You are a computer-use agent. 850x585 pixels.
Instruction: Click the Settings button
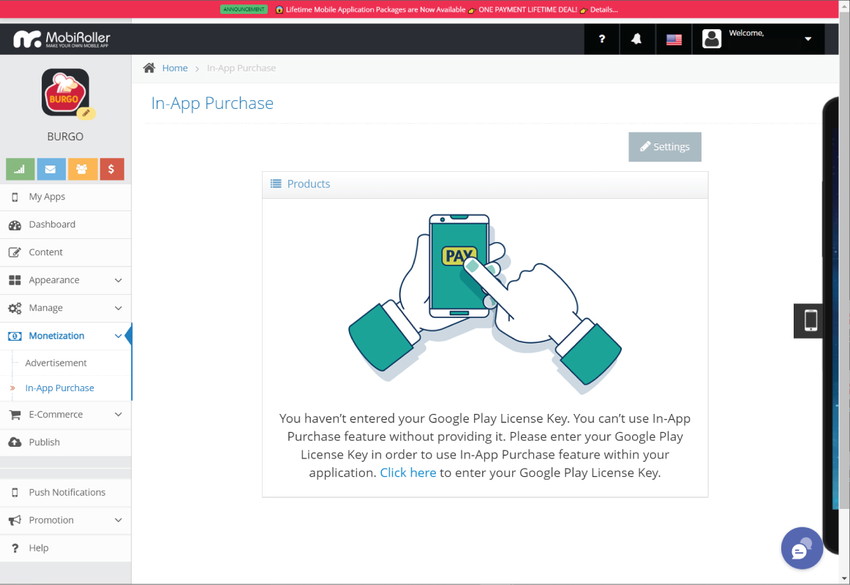(664, 146)
